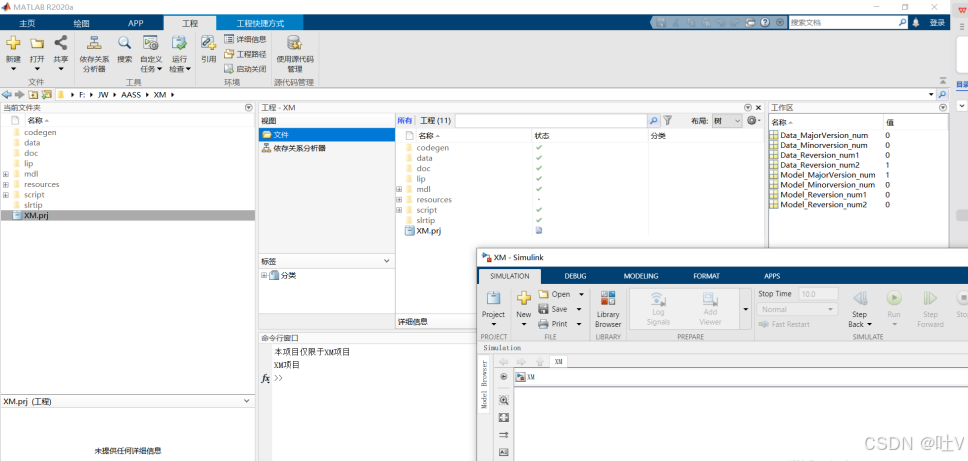Click notification bell icon near 登录
The image size is (968, 461).
(x=916, y=22)
